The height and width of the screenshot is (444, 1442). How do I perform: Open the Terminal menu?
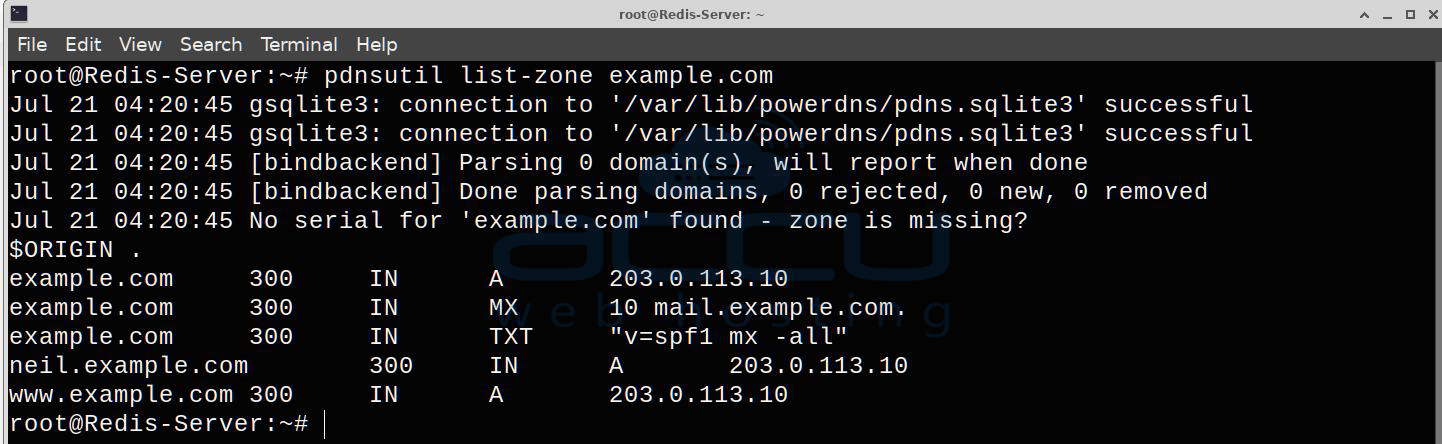299,44
